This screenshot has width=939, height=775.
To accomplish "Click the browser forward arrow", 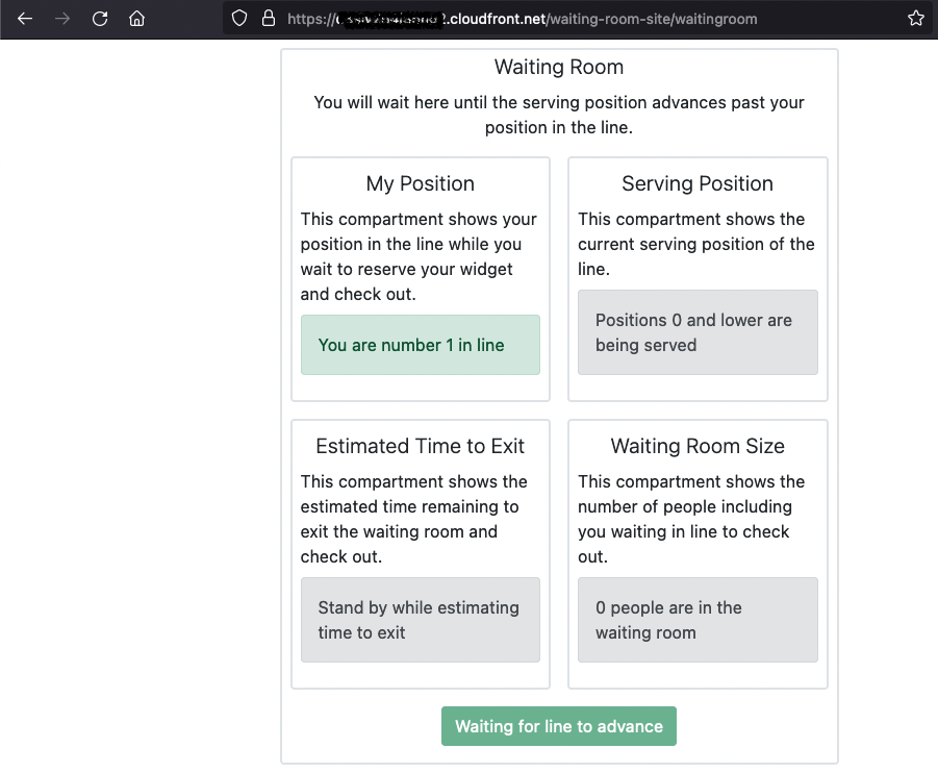I will (62, 19).
